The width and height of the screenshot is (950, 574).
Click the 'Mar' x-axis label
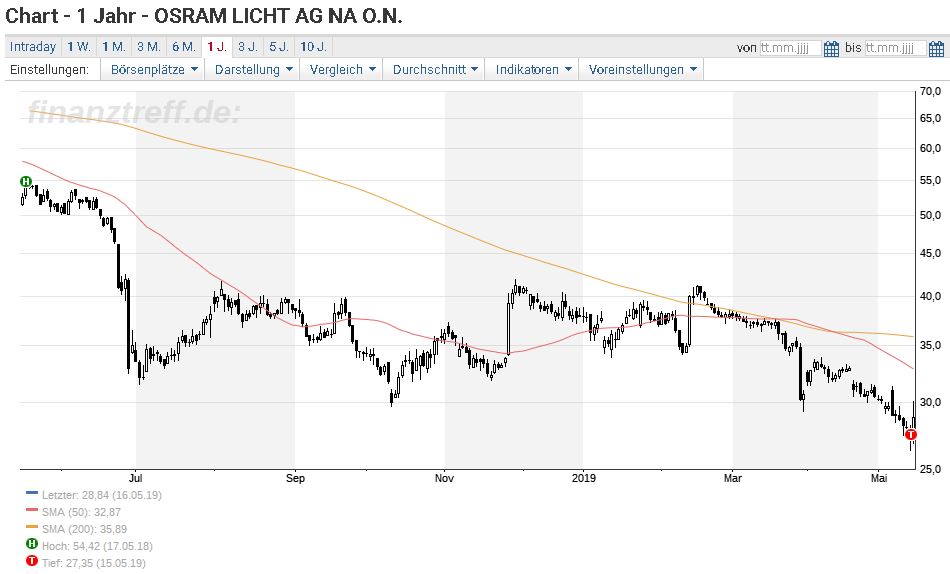(x=732, y=478)
